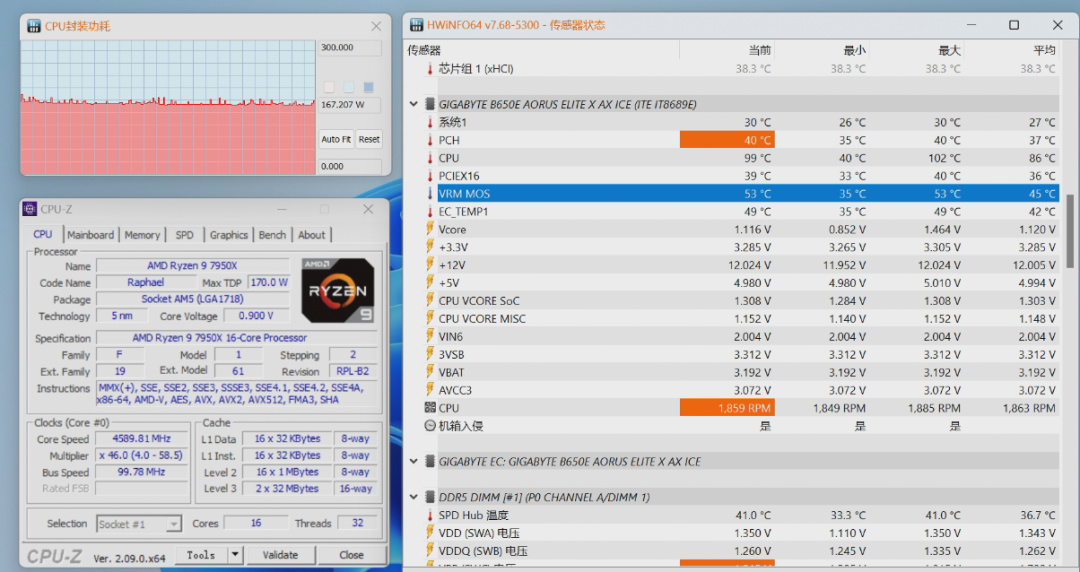Viewport: 1080px width, 572px height.
Task: Click the thermometer icon beside PCH
Action: 430,140
